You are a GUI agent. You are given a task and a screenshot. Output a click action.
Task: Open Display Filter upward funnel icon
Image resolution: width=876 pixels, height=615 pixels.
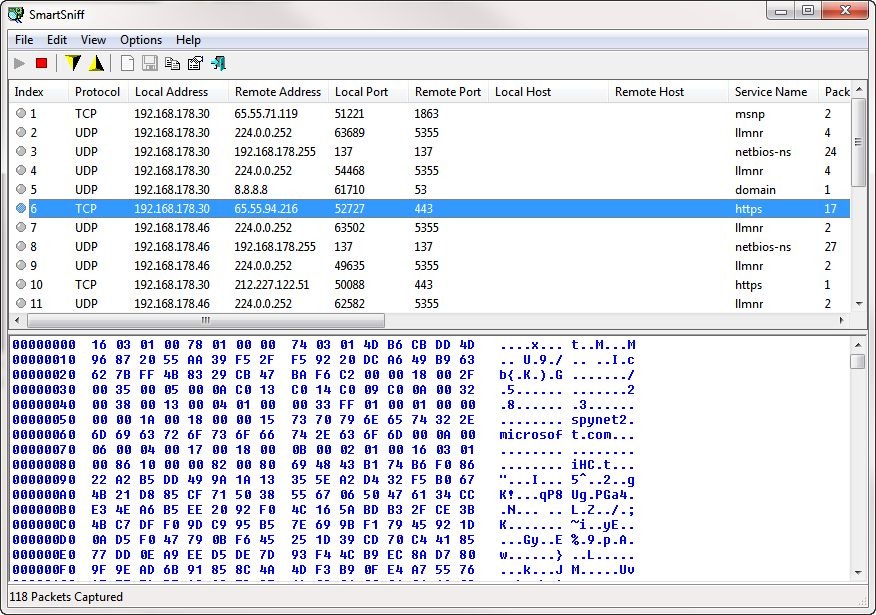[x=96, y=64]
